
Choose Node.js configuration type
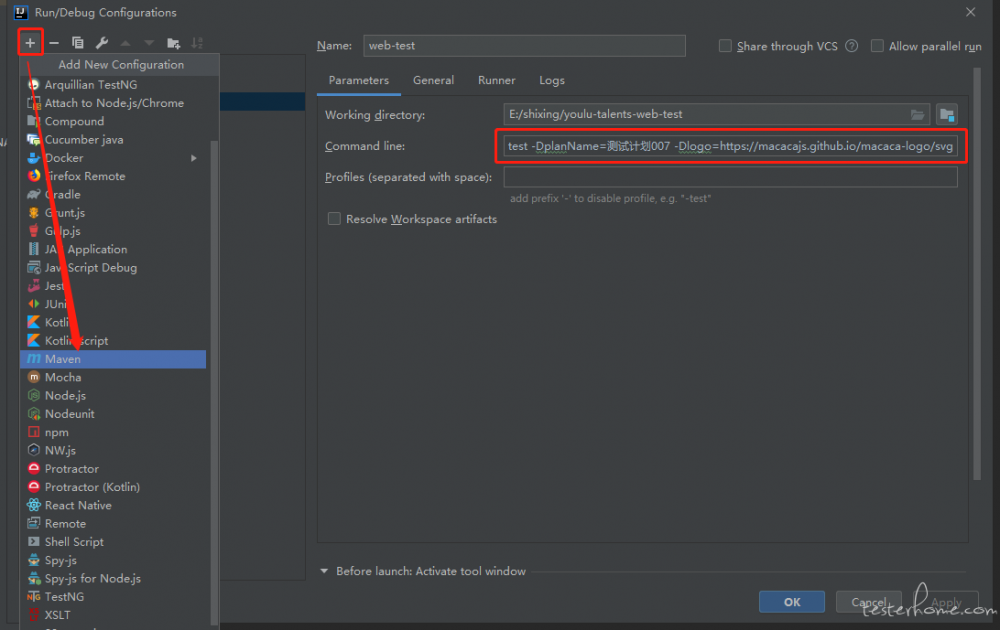click(113, 396)
